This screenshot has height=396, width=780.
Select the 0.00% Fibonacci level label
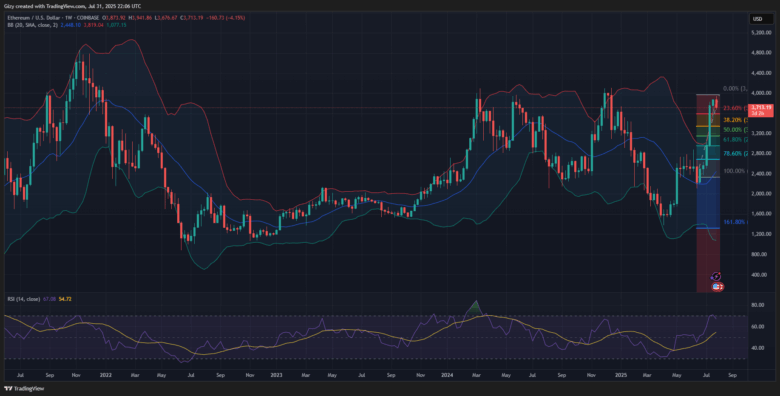(734, 89)
